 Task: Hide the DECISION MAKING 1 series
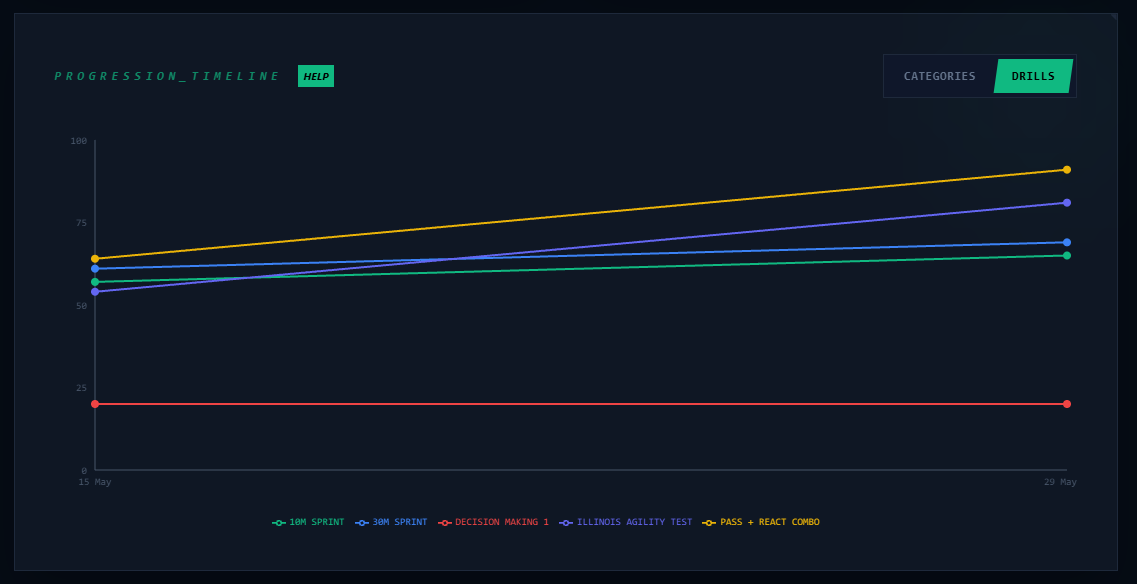493,522
